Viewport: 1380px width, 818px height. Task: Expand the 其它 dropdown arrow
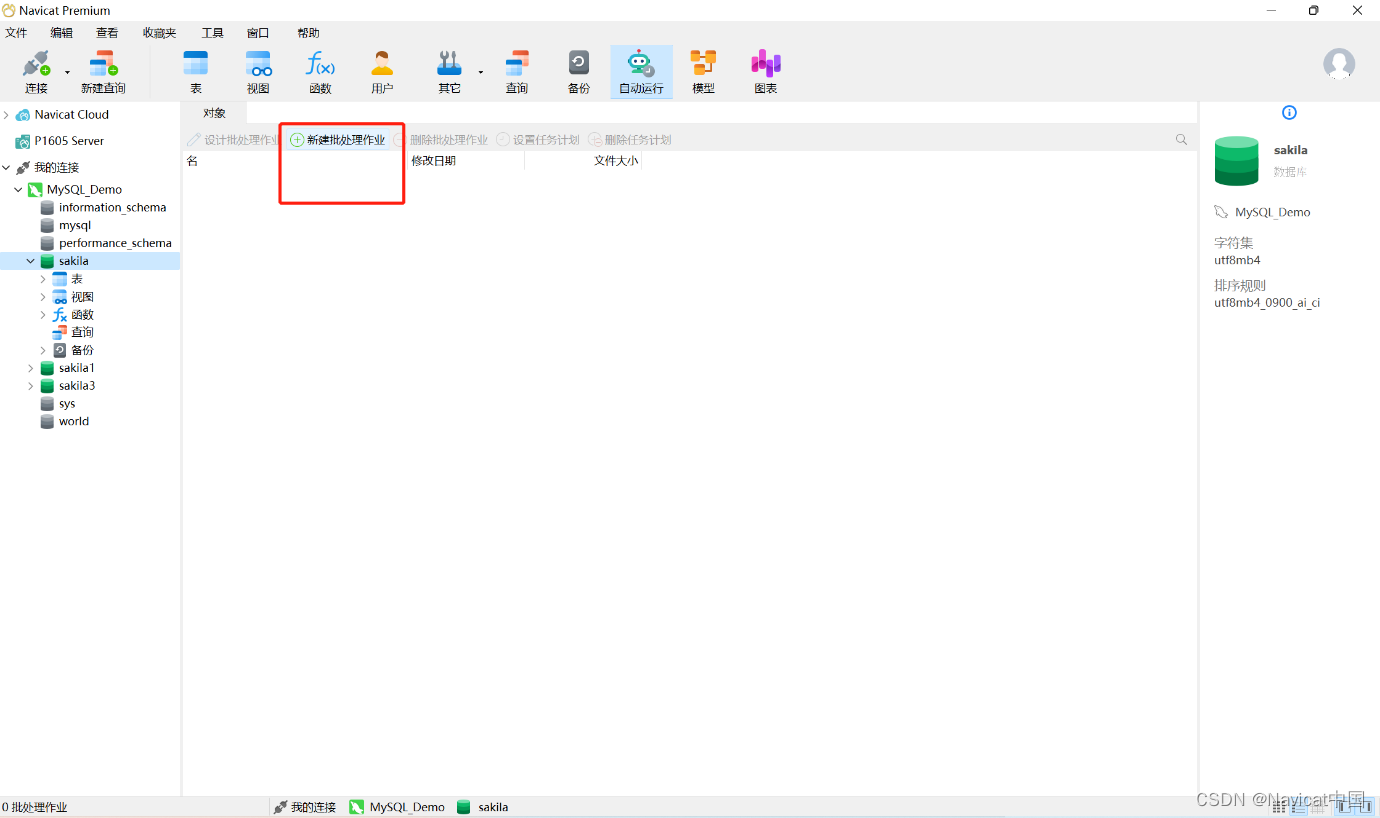tap(481, 73)
